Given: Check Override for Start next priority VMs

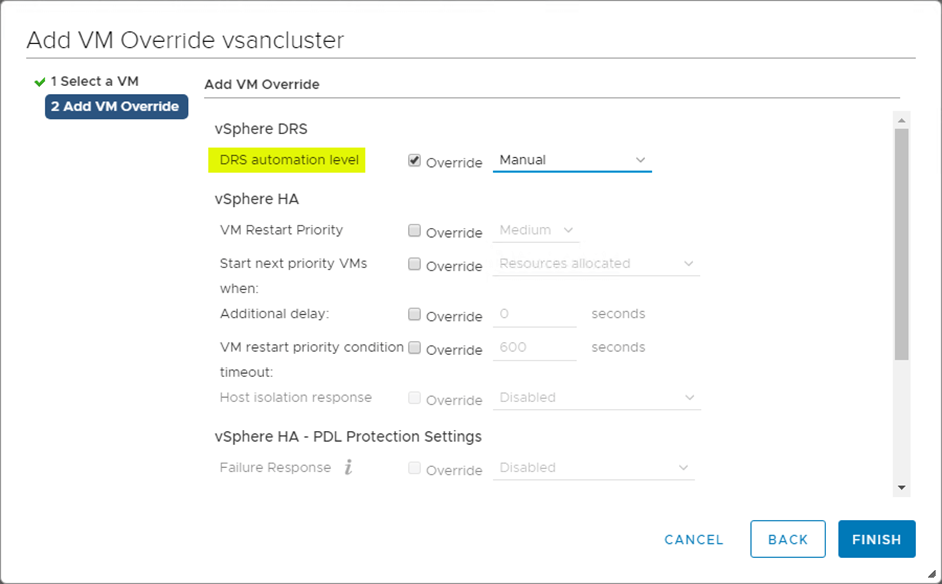Looking at the screenshot, I should (415, 265).
